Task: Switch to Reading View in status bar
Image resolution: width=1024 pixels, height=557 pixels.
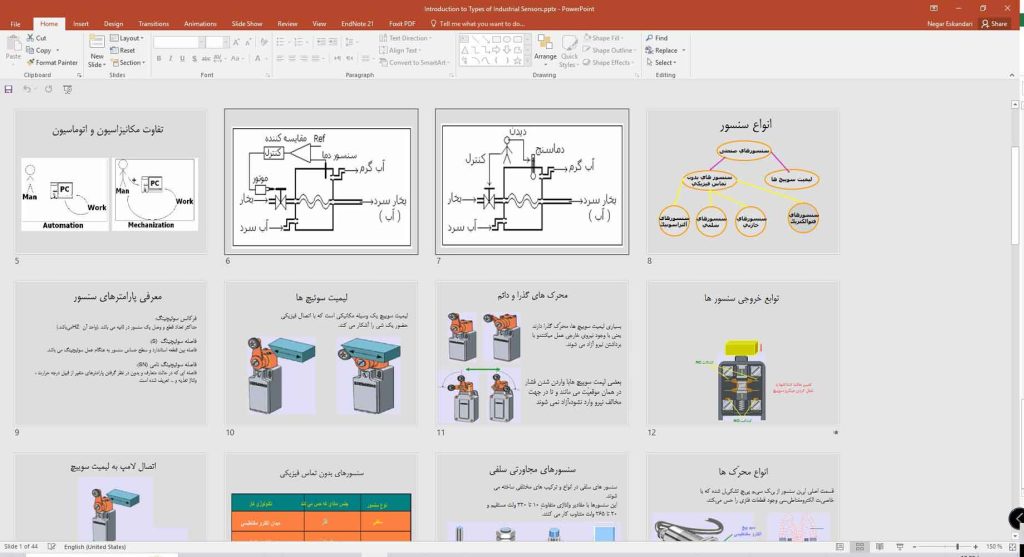Action: 880,547
